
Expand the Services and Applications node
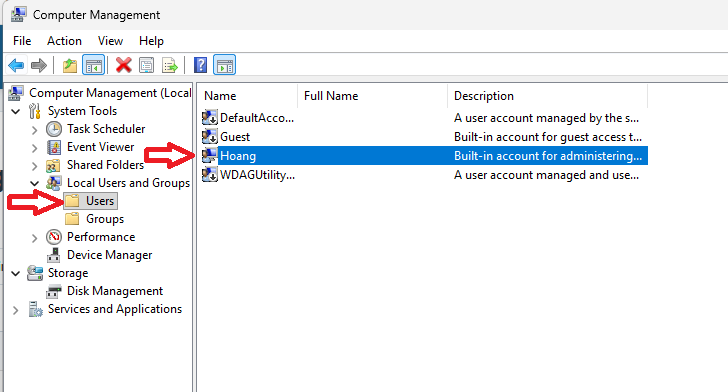click(x=16, y=310)
